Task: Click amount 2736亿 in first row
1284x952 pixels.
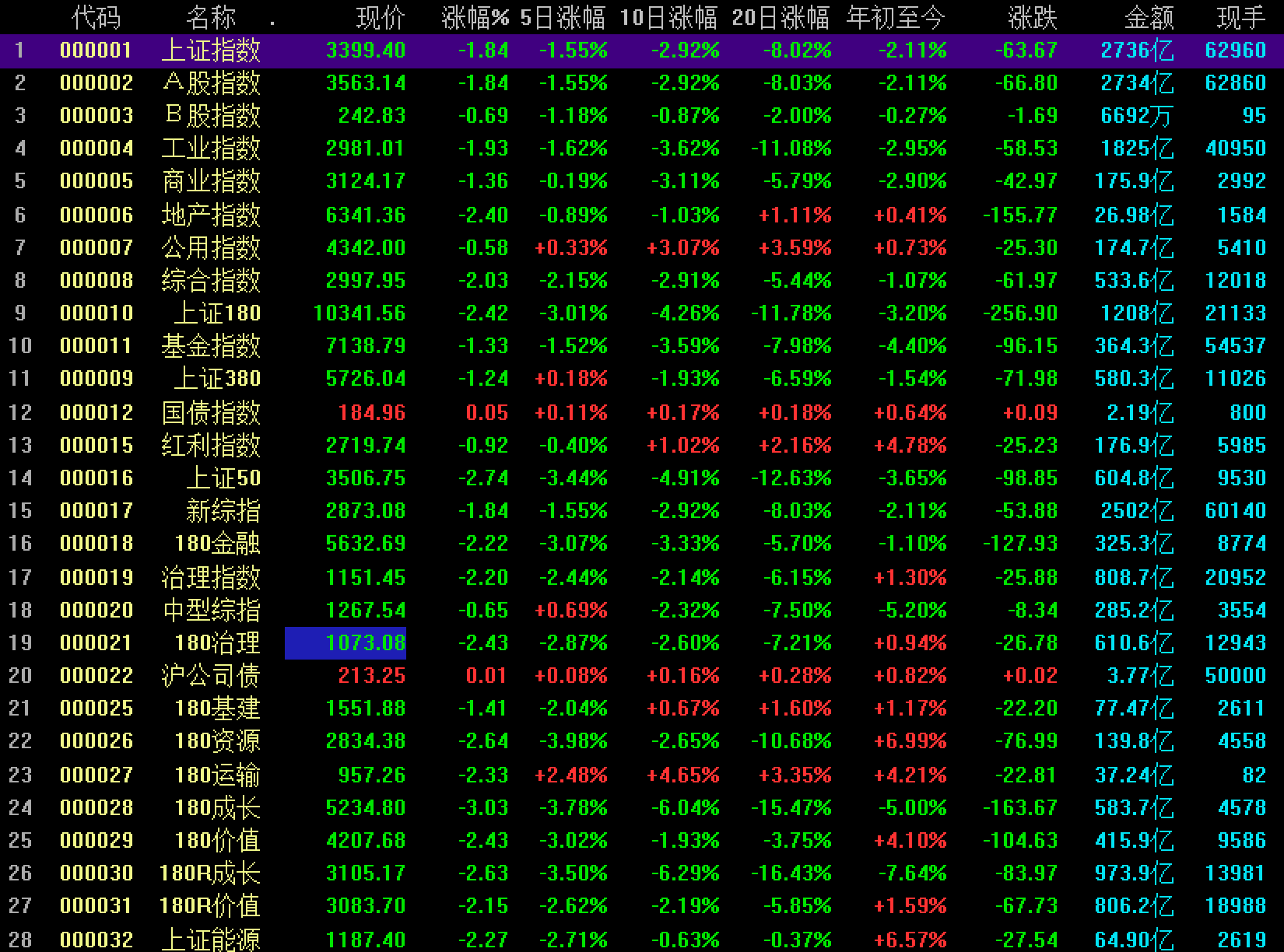Action: coord(1137,51)
